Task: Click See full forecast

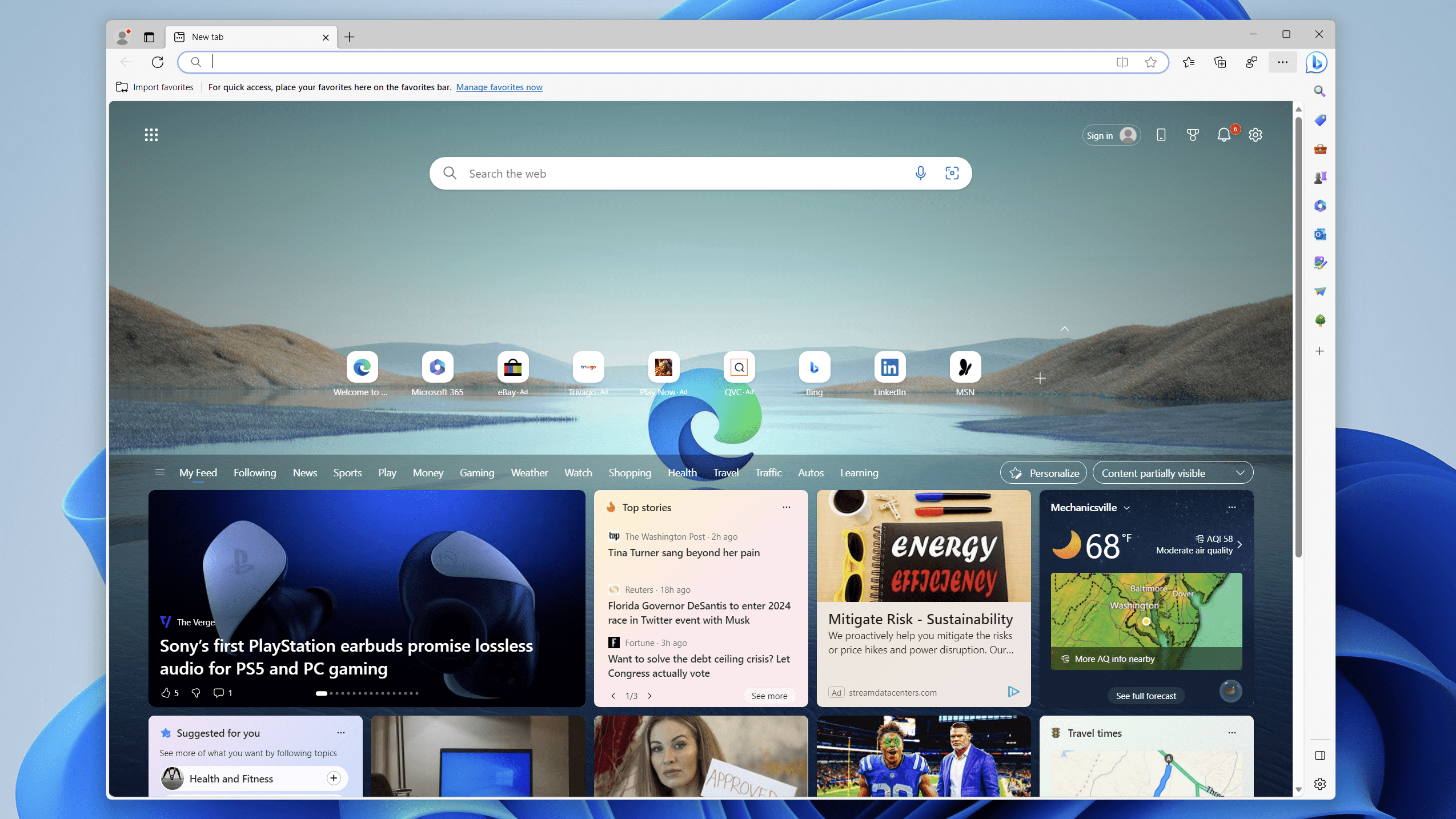Action: click(1145, 696)
